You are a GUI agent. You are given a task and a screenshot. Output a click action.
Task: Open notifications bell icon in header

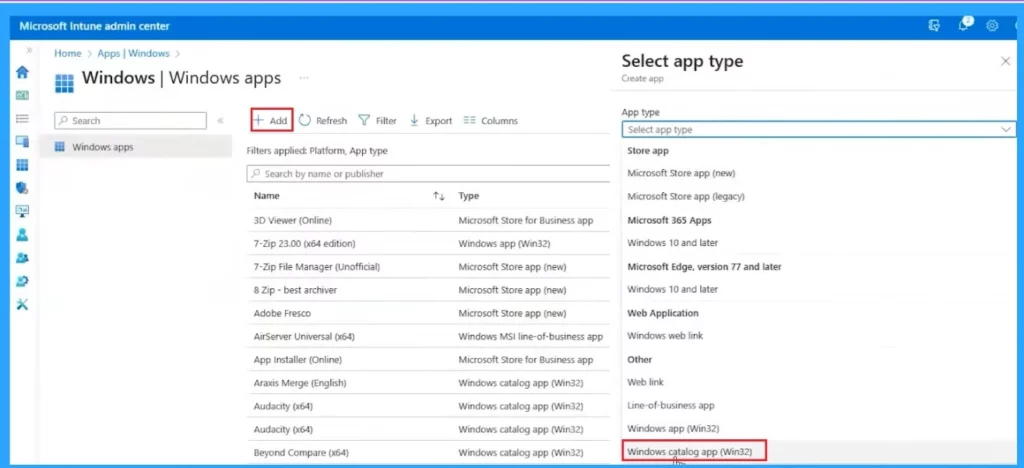[964, 25]
